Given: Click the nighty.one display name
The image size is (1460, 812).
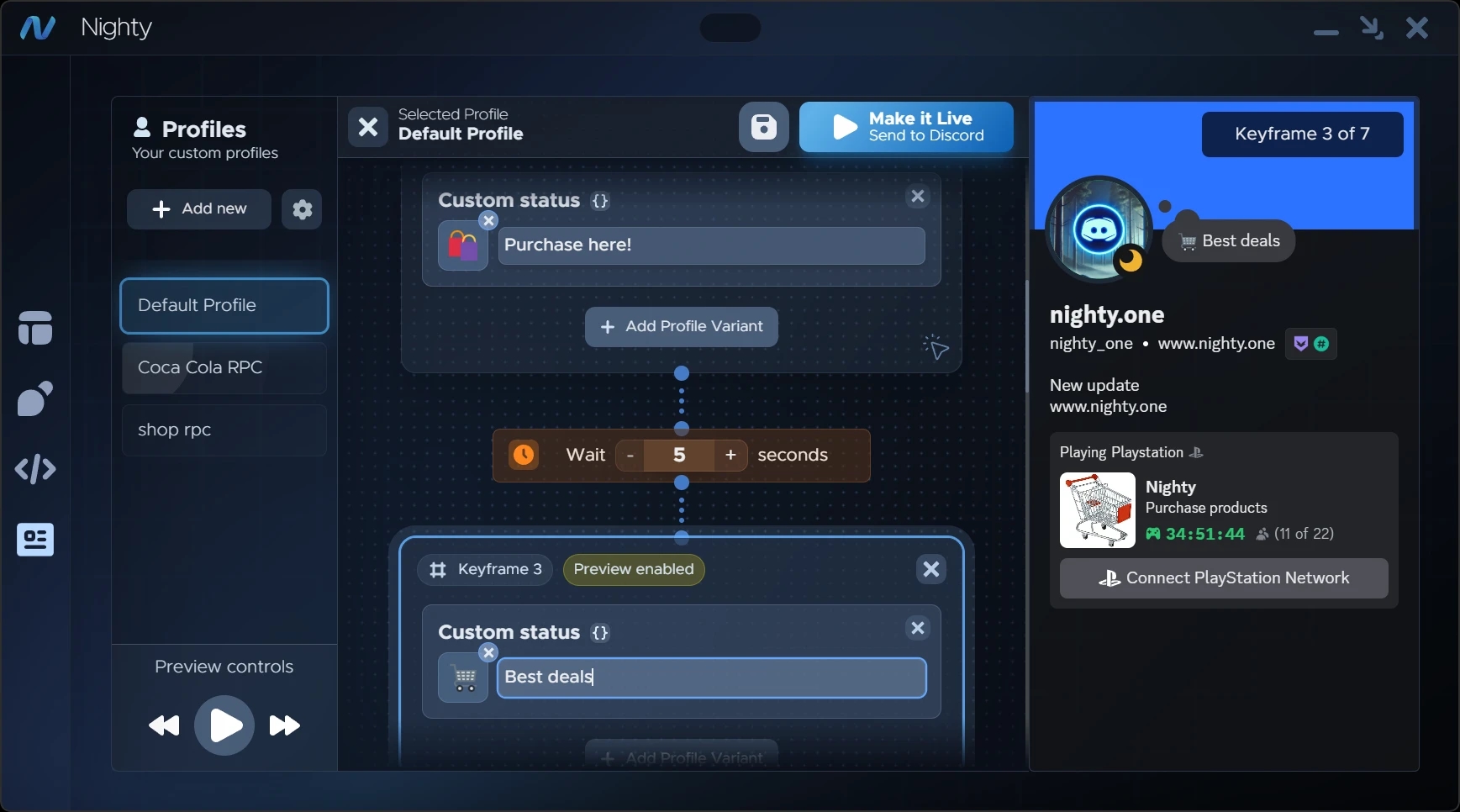Looking at the screenshot, I should (1107, 315).
